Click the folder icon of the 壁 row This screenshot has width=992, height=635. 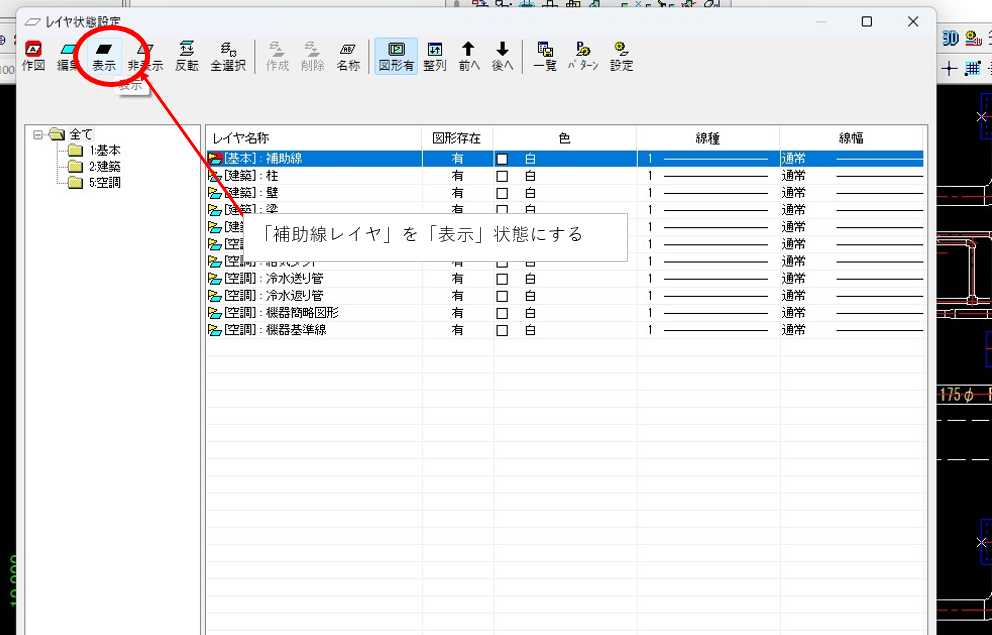(215, 193)
